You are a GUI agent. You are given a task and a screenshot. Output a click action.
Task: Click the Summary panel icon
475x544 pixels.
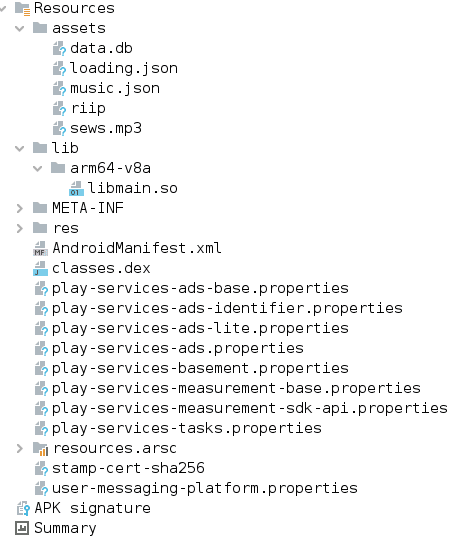click(x=22, y=528)
